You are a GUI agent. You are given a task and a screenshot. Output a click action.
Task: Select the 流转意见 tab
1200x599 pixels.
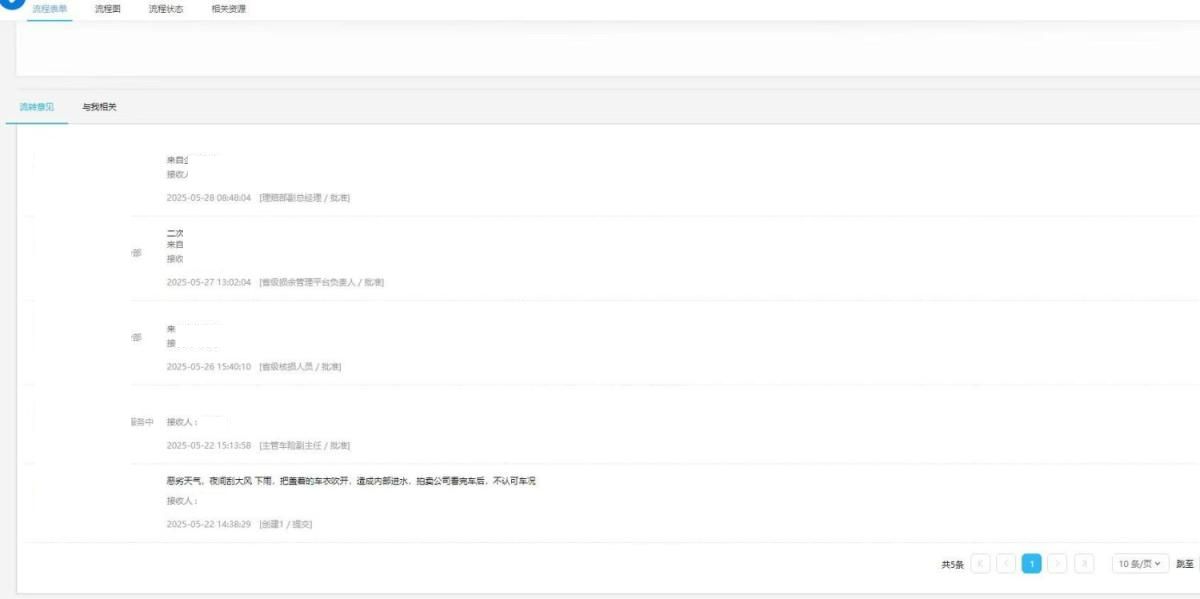[37, 107]
